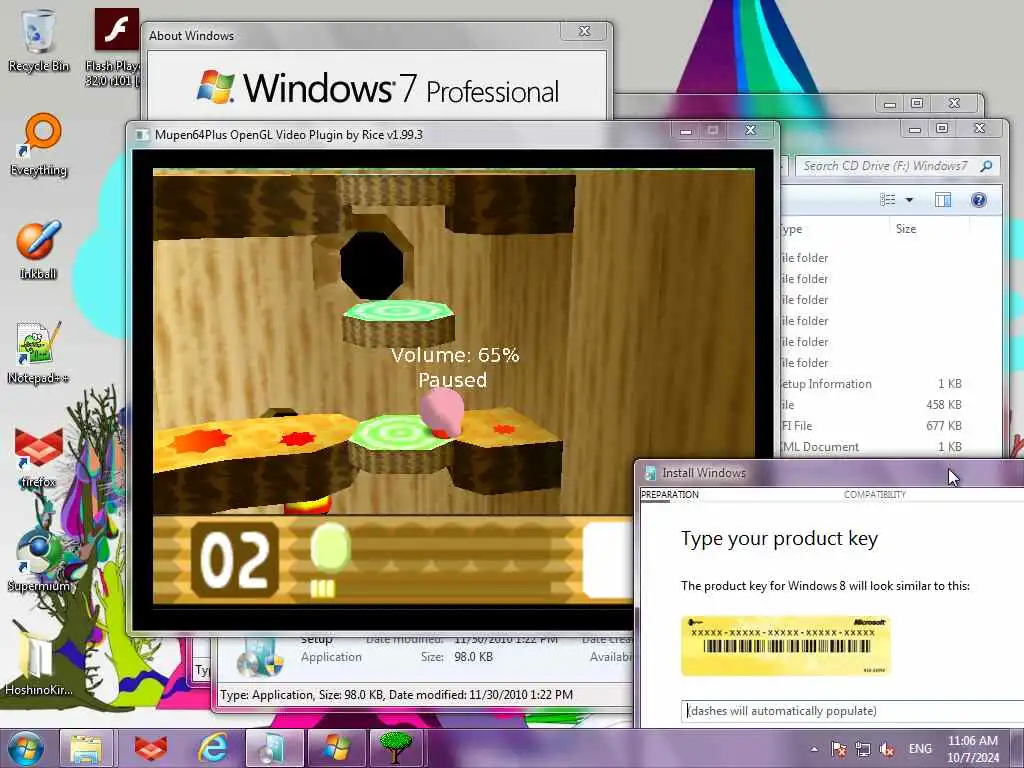Select the PREPARATION tab in Install Windows
Viewport: 1024px width, 768px height.
(x=669, y=494)
